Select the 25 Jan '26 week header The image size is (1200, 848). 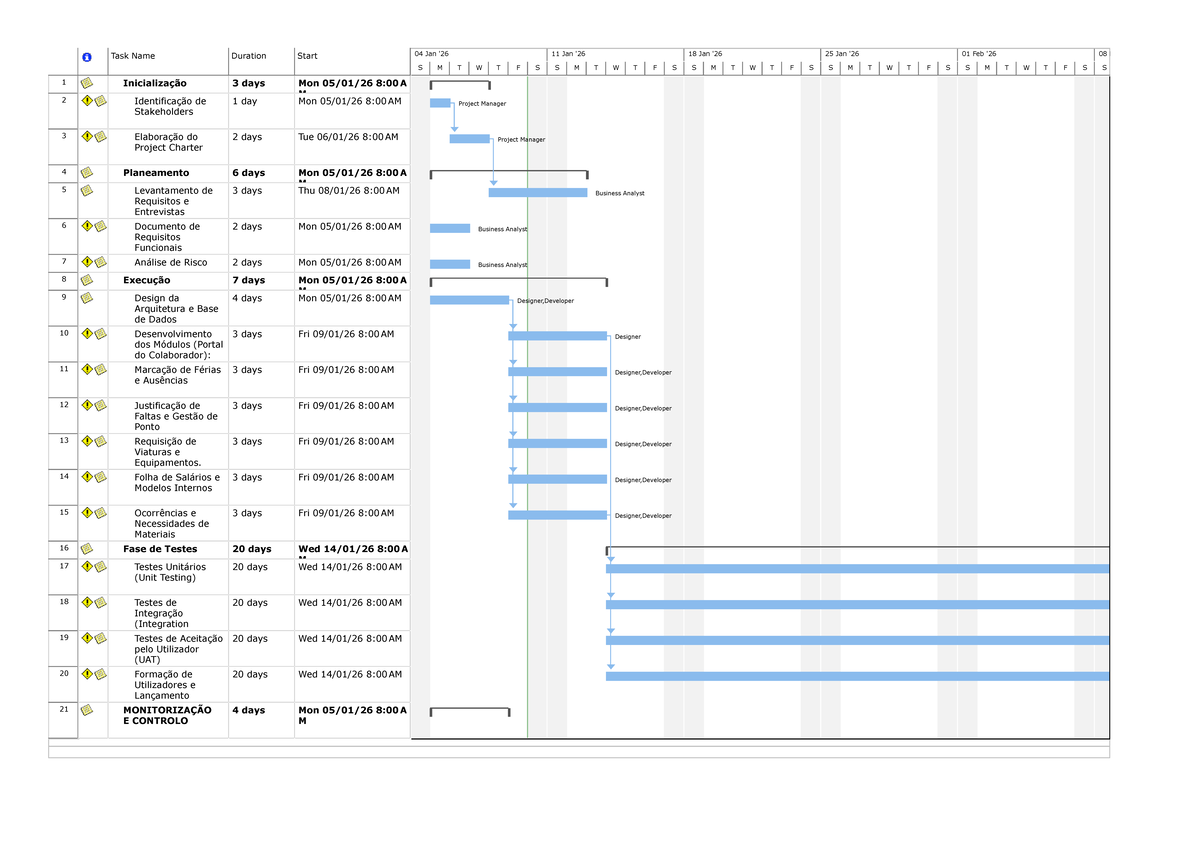[x=890, y=54]
